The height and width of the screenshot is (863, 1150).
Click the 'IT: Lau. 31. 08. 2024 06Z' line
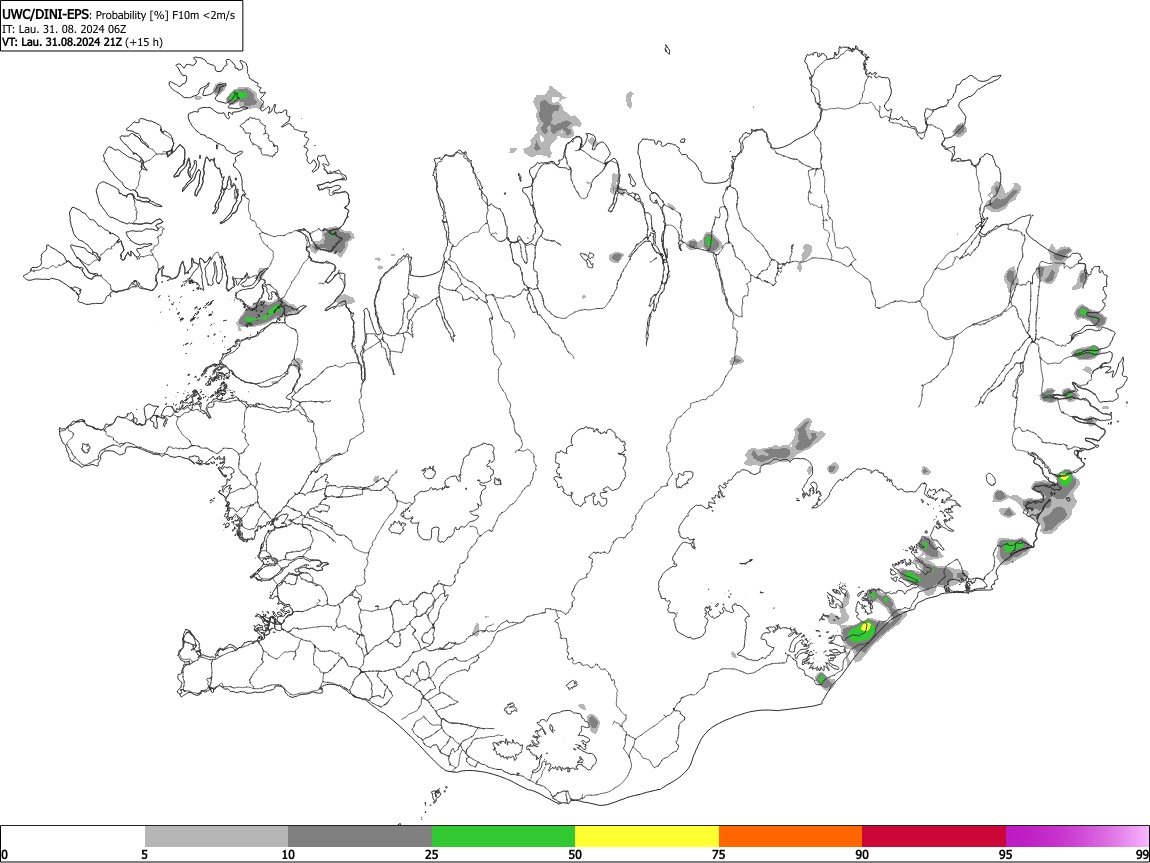(x=65, y=29)
